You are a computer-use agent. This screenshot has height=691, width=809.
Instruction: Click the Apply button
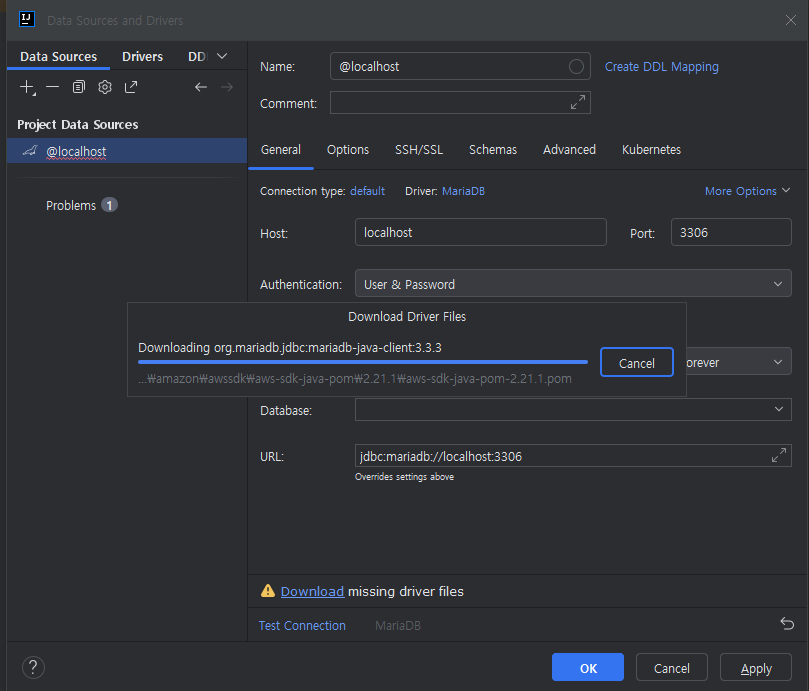(756, 667)
